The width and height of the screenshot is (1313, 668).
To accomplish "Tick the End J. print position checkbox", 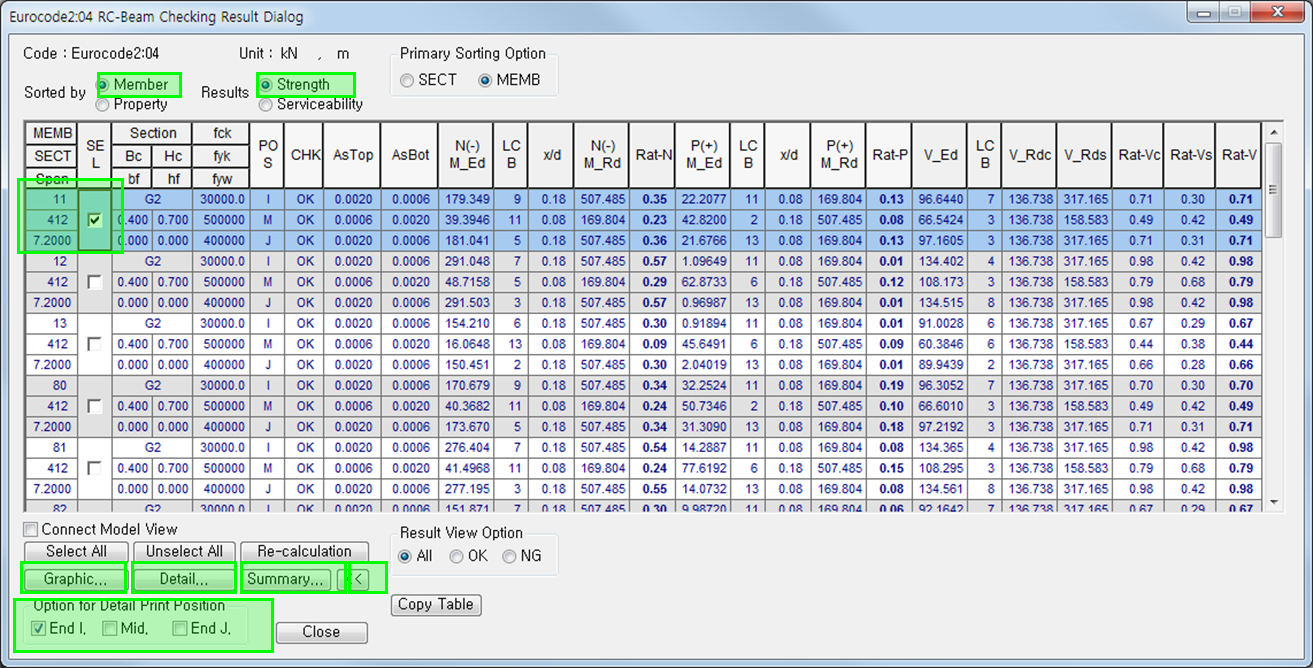I will 180,628.
